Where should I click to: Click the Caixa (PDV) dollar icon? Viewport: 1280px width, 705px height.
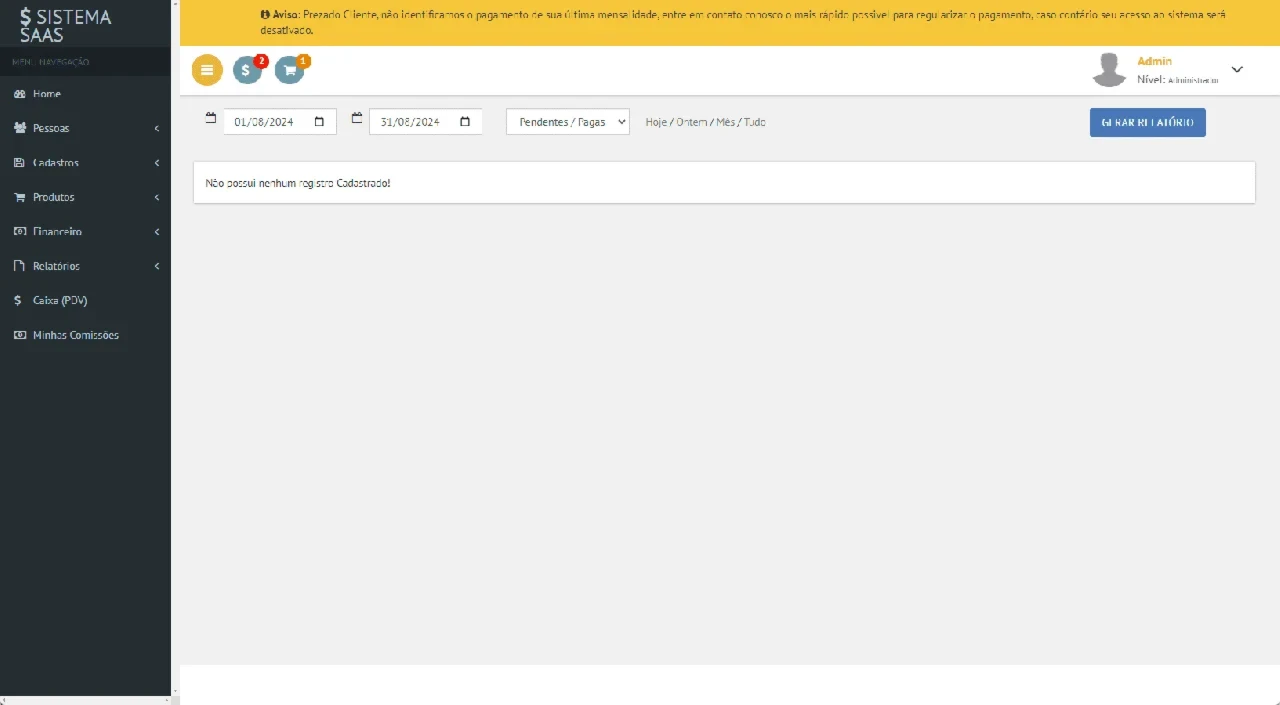point(19,300)
